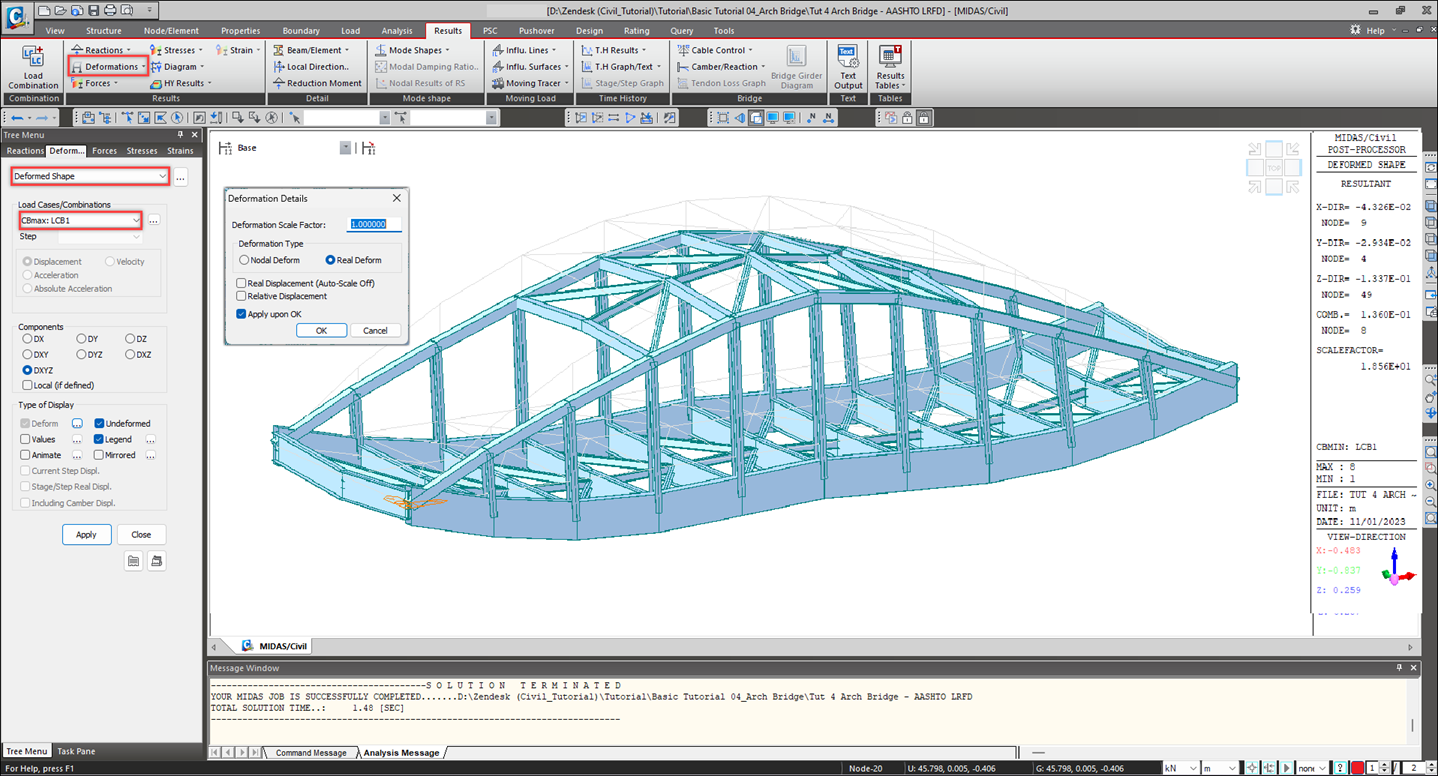Click the open file icon in title bar
The image size is (1438, 776).
tap(60, 10)
